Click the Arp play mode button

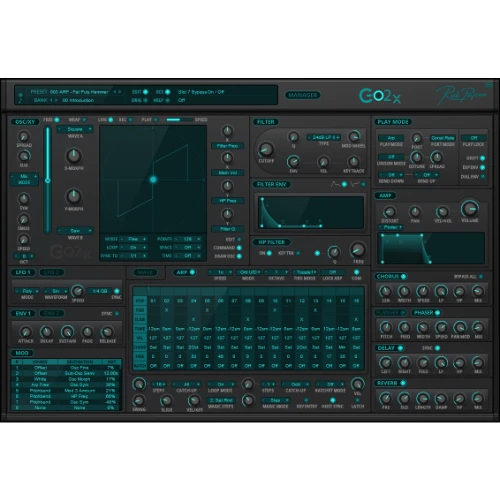coord(391,138)
